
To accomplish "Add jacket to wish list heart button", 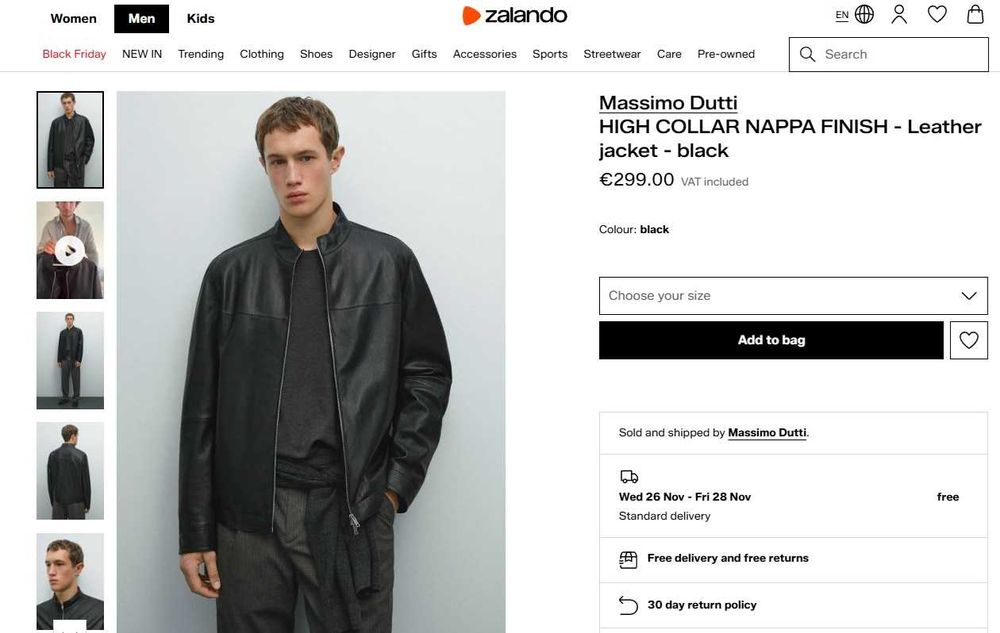I will [x=968, y=340].
